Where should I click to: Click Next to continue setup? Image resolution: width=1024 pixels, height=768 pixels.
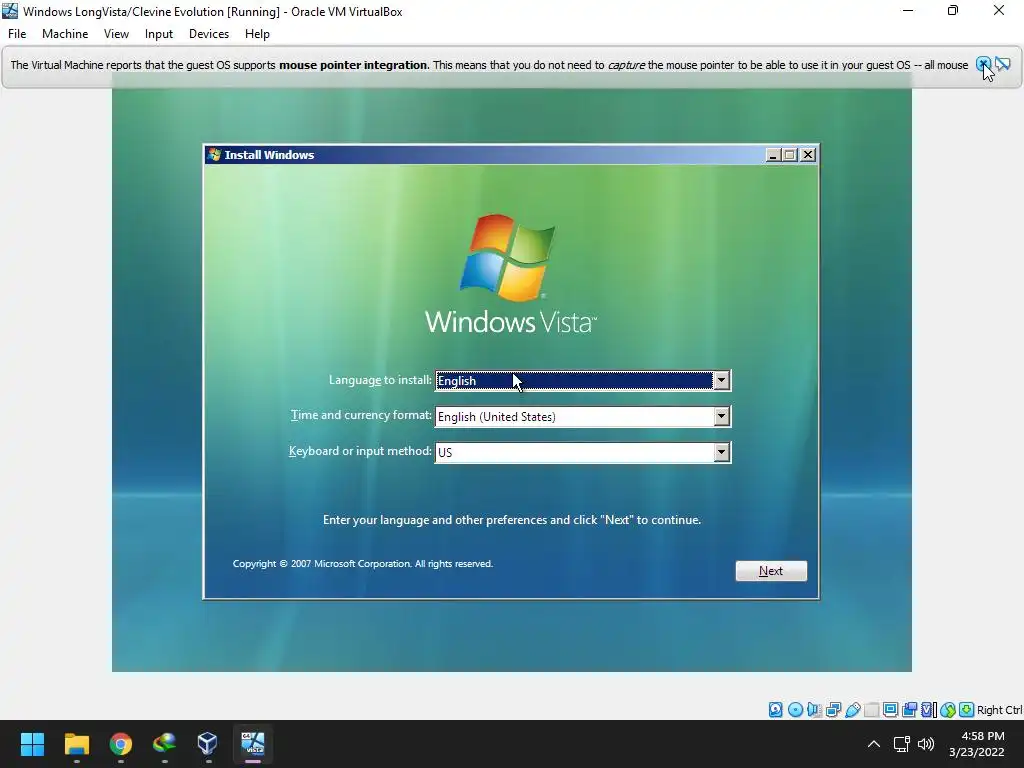click(771, 571)
